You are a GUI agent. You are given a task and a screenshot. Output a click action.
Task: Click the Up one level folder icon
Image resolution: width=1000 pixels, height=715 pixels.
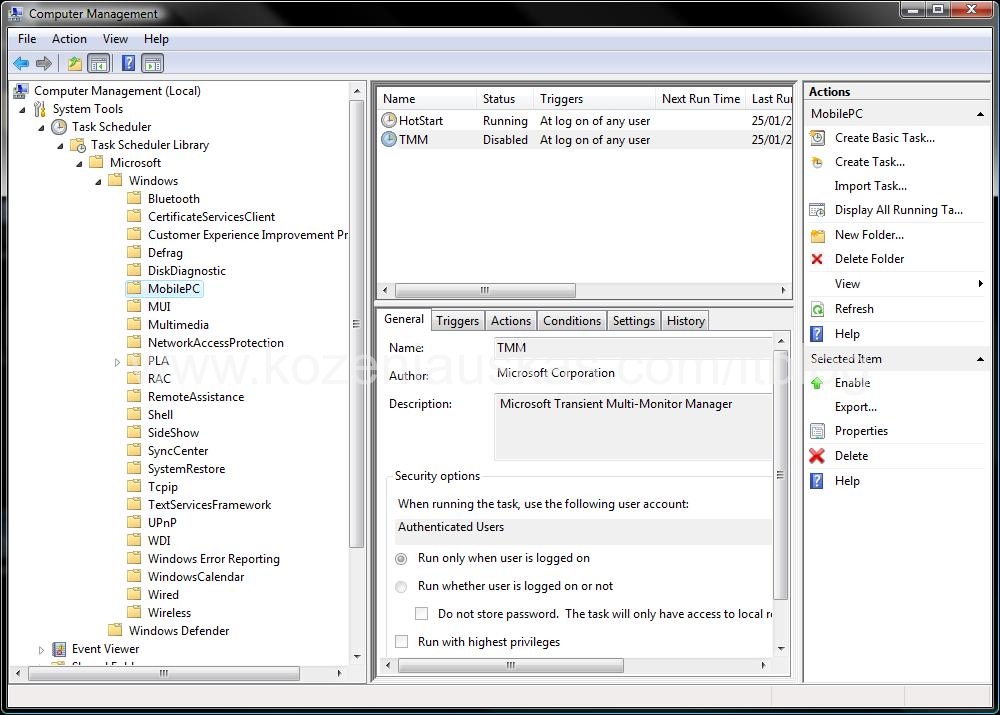click(75, 63)
